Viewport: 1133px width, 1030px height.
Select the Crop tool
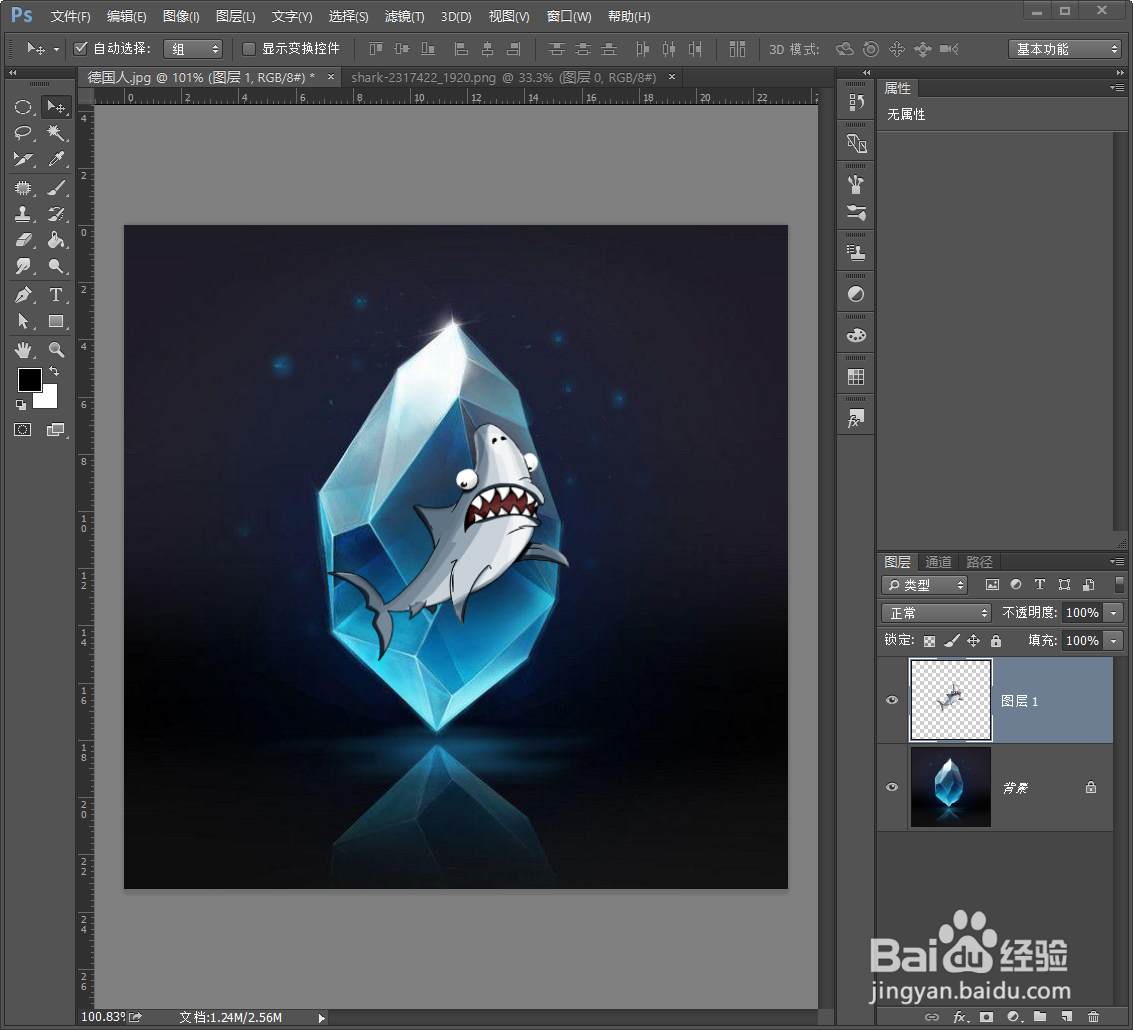[x=23, y=159]
